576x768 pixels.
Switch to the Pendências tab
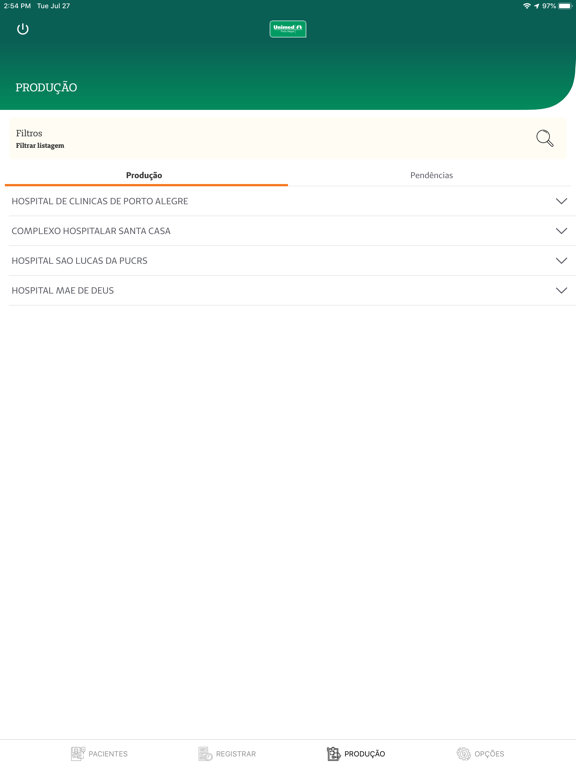(431, 175)
